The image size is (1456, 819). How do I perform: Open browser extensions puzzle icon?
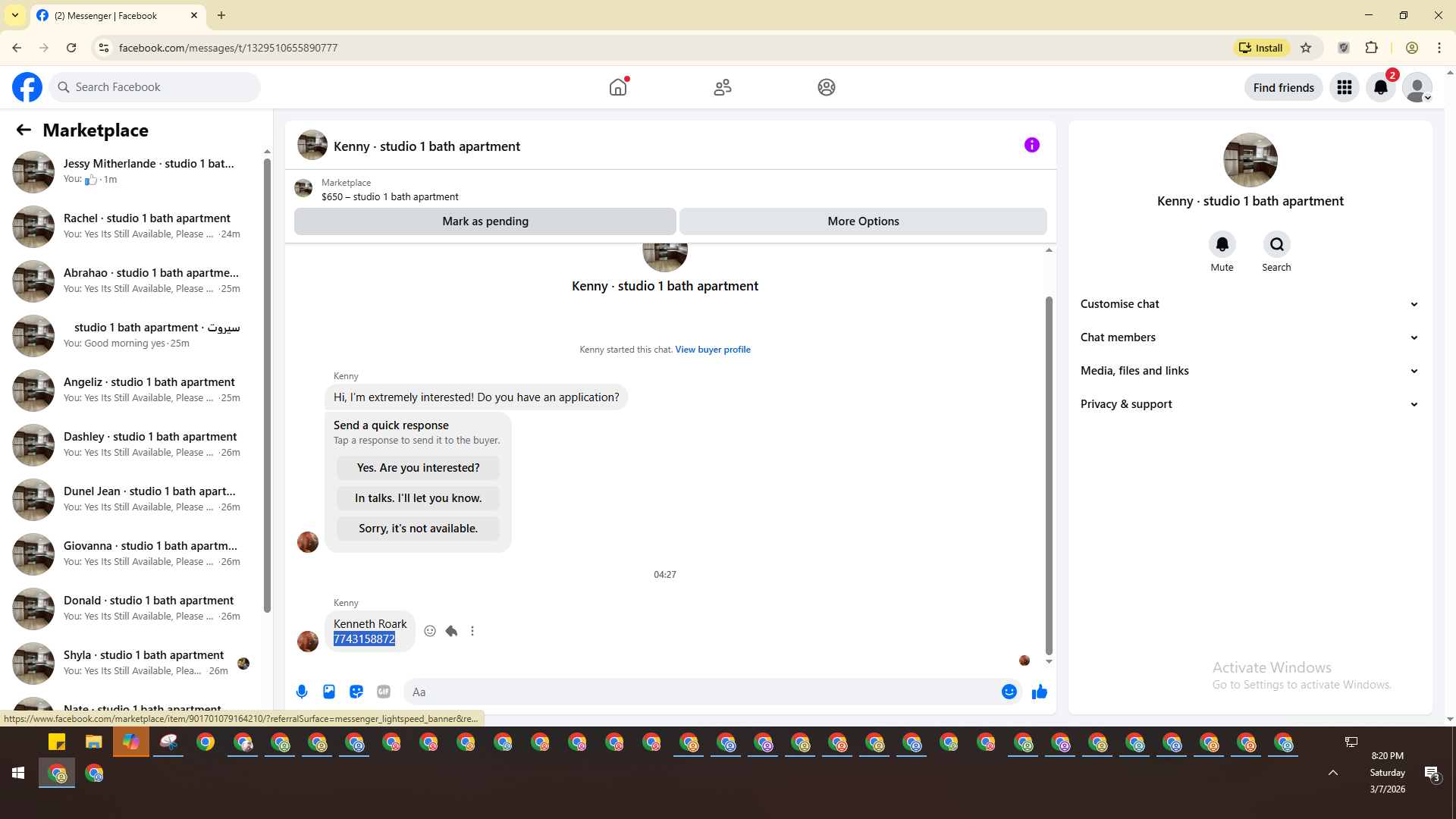pos(1372,48)
